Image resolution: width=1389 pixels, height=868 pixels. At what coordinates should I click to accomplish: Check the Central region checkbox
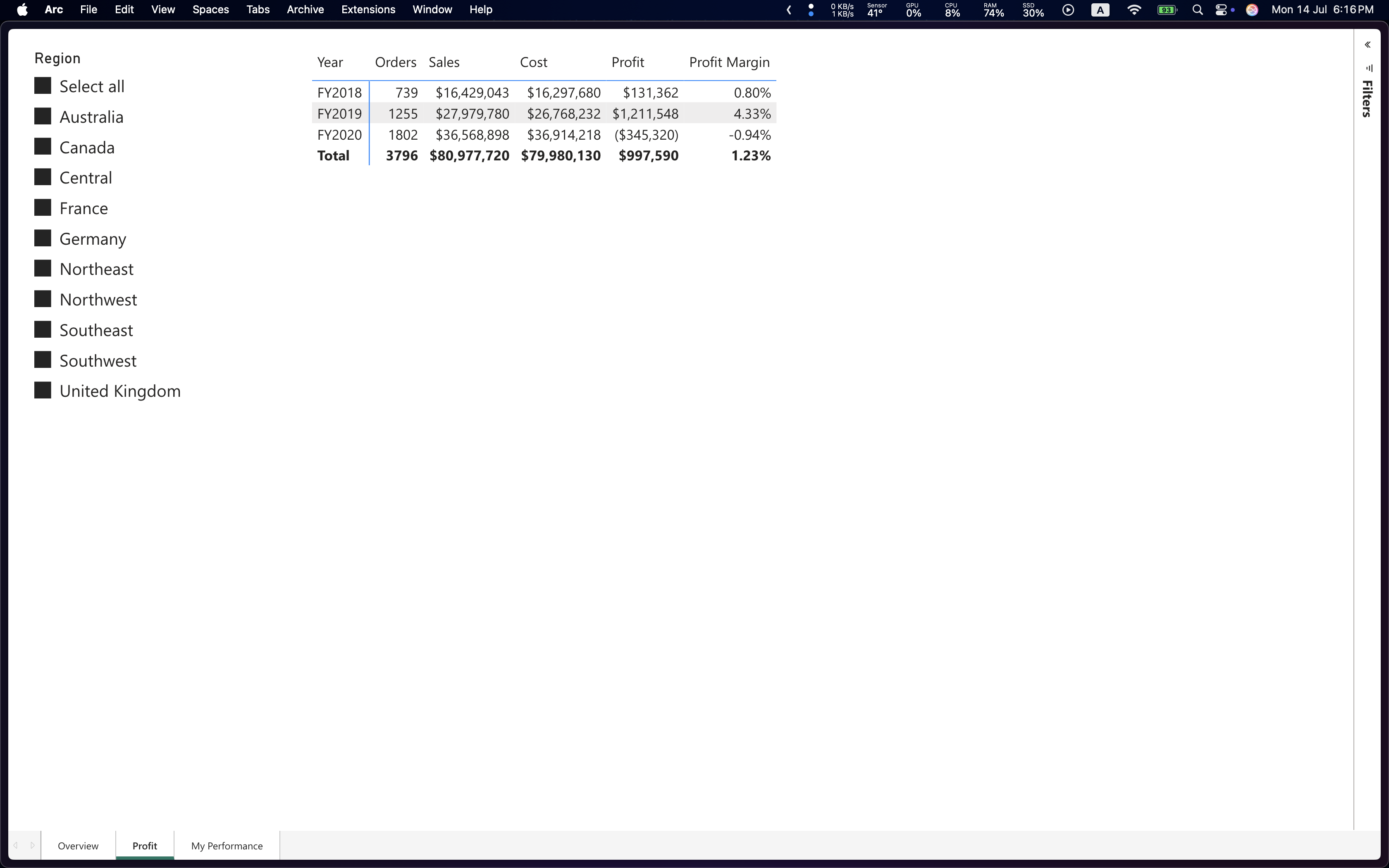(x=43, y=177)
